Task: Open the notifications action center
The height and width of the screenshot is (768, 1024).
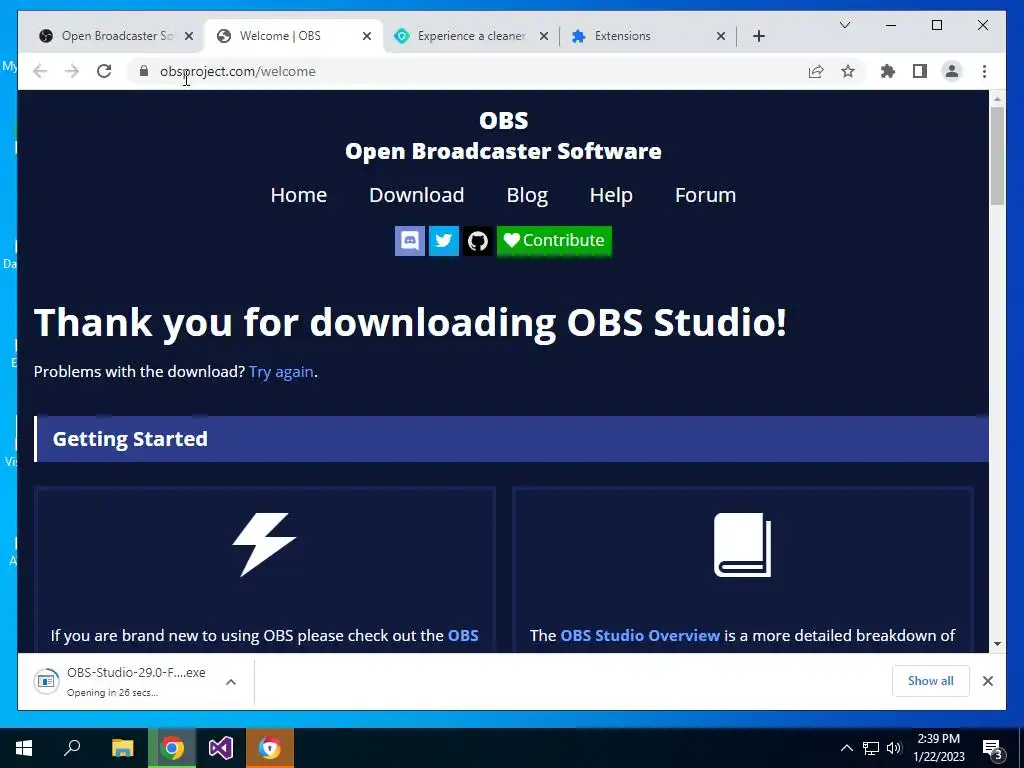Action: pos(993,748)
